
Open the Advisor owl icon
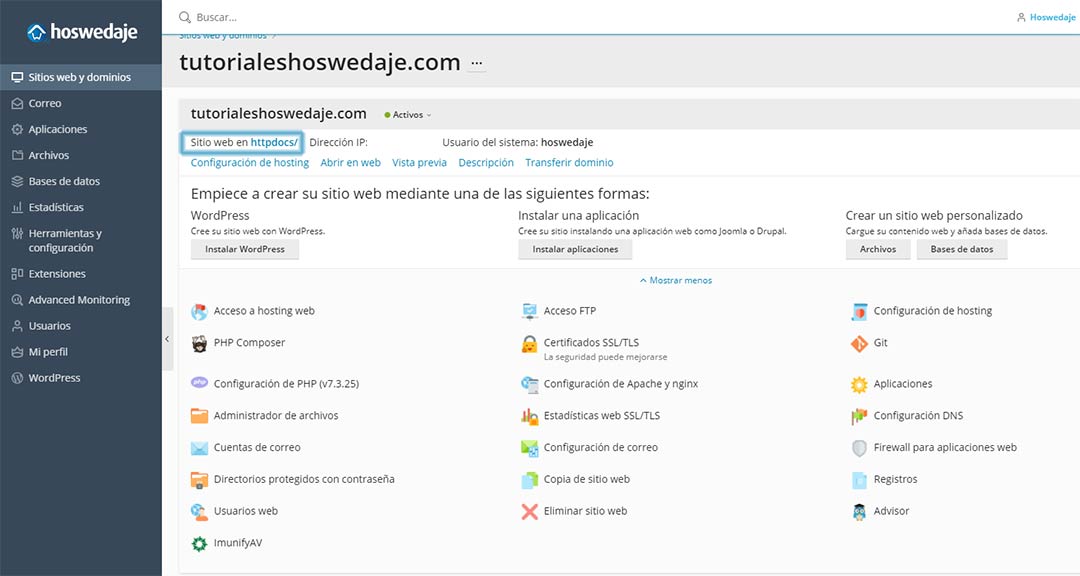[859, 511]
